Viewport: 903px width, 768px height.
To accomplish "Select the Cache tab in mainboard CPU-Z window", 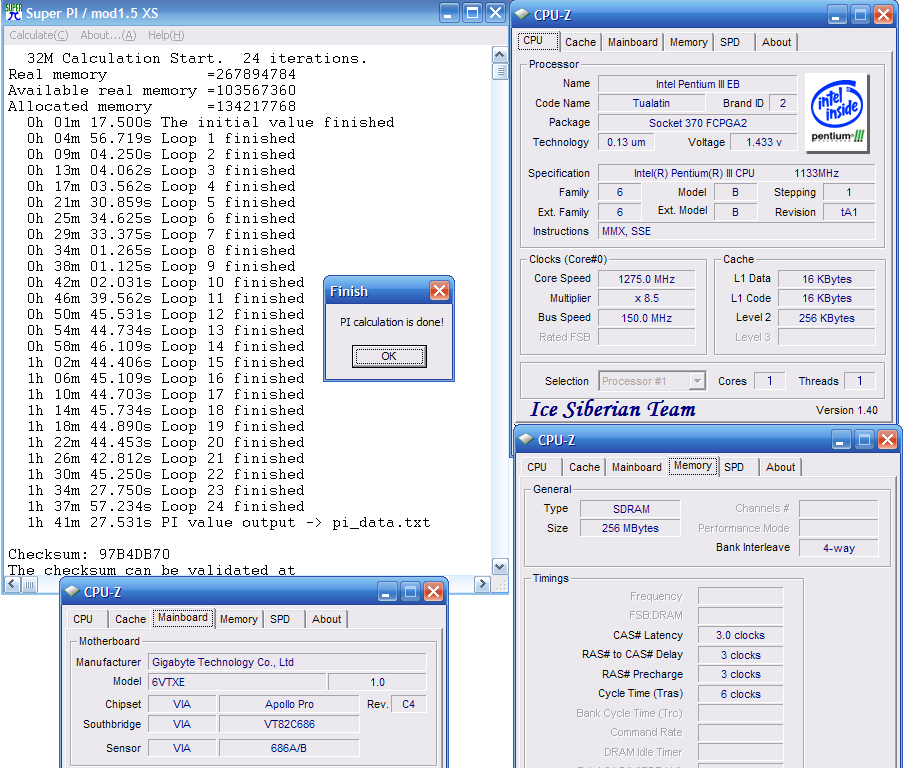I will coord(130,619).
